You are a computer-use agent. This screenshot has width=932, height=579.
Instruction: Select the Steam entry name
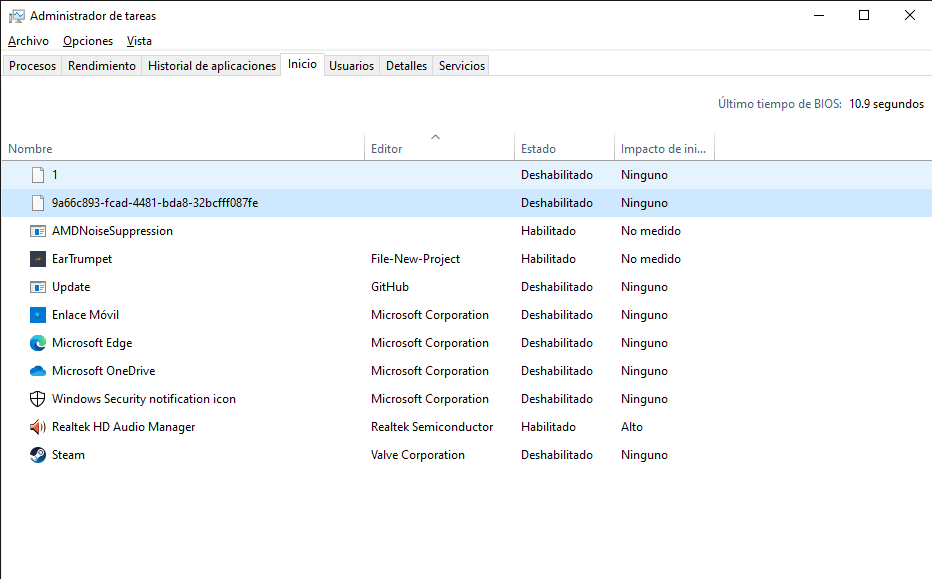[x=68, y=455]
